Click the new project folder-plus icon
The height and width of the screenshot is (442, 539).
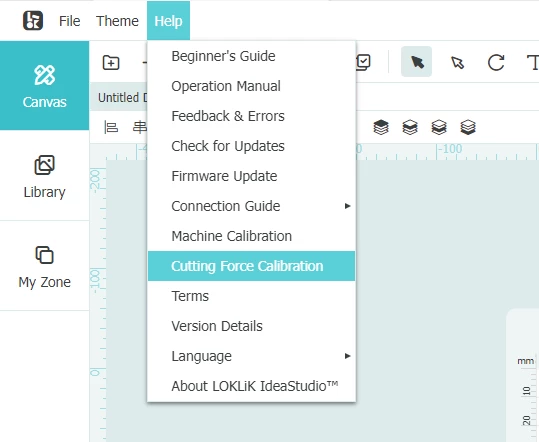111,63
